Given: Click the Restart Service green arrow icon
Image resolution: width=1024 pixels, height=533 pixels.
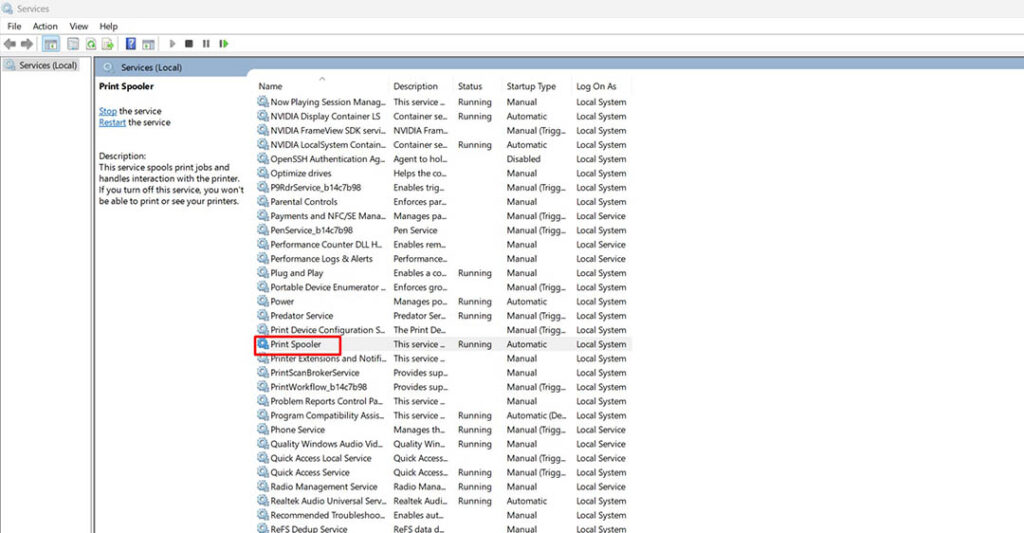Looking at the screenshot, I should [224, 44].
